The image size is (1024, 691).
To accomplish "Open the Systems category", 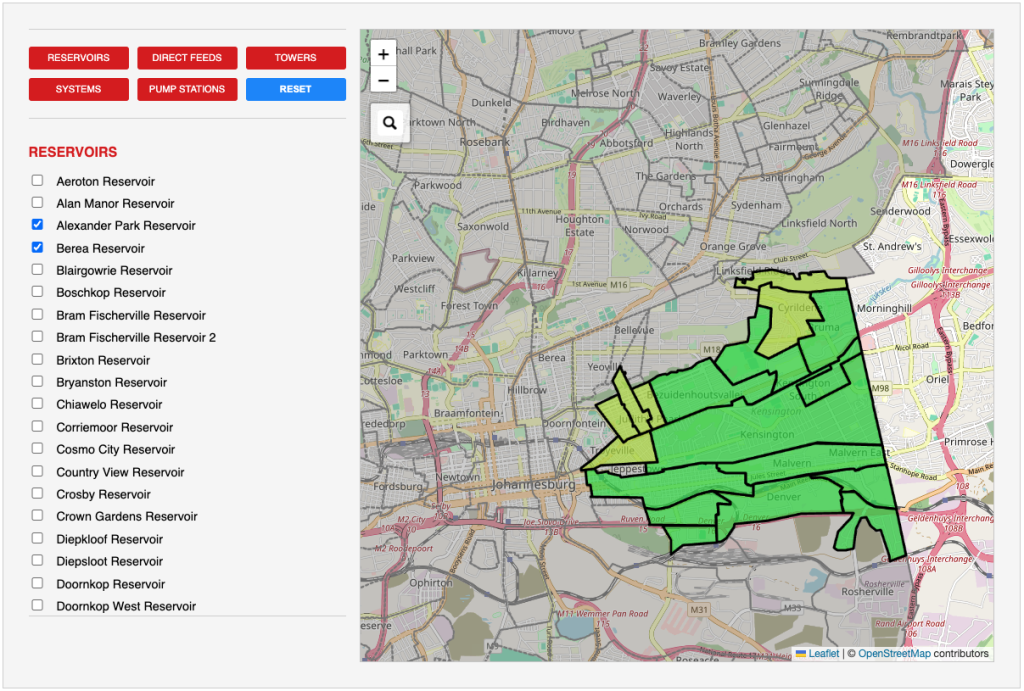I will point(78,89).
